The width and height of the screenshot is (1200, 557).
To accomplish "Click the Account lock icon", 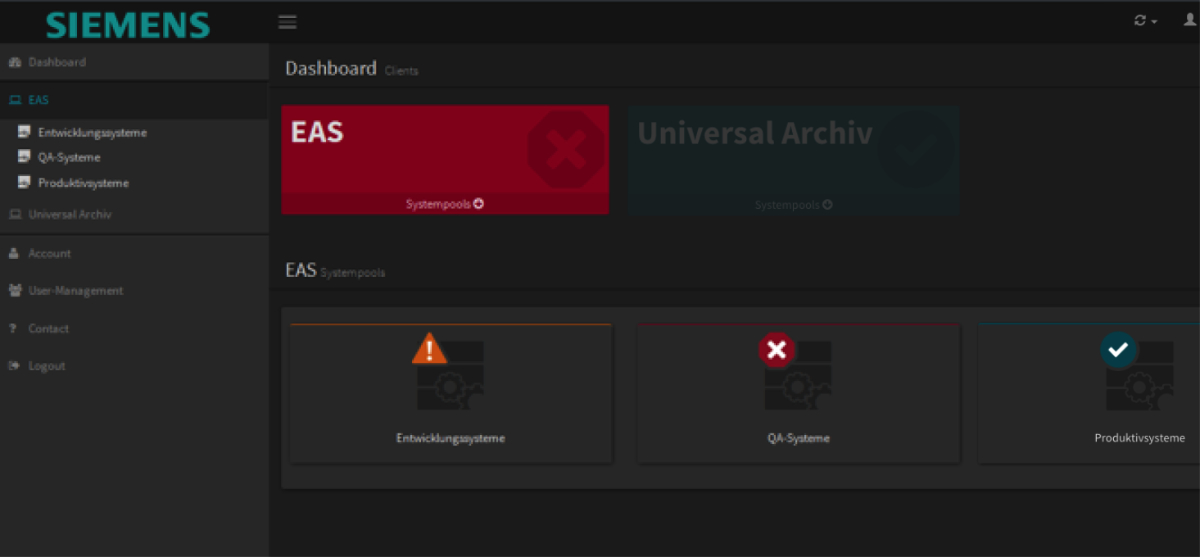I will pyautogui.click(x=14, y=253).
